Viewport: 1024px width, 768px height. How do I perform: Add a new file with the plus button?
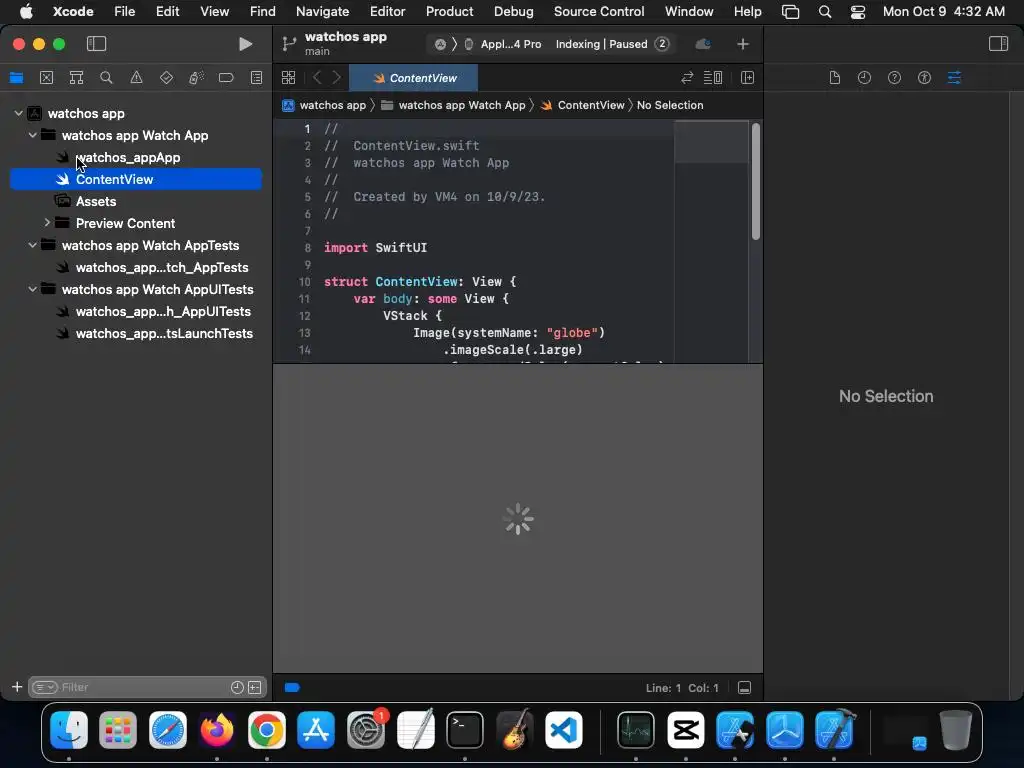(17, 687)
